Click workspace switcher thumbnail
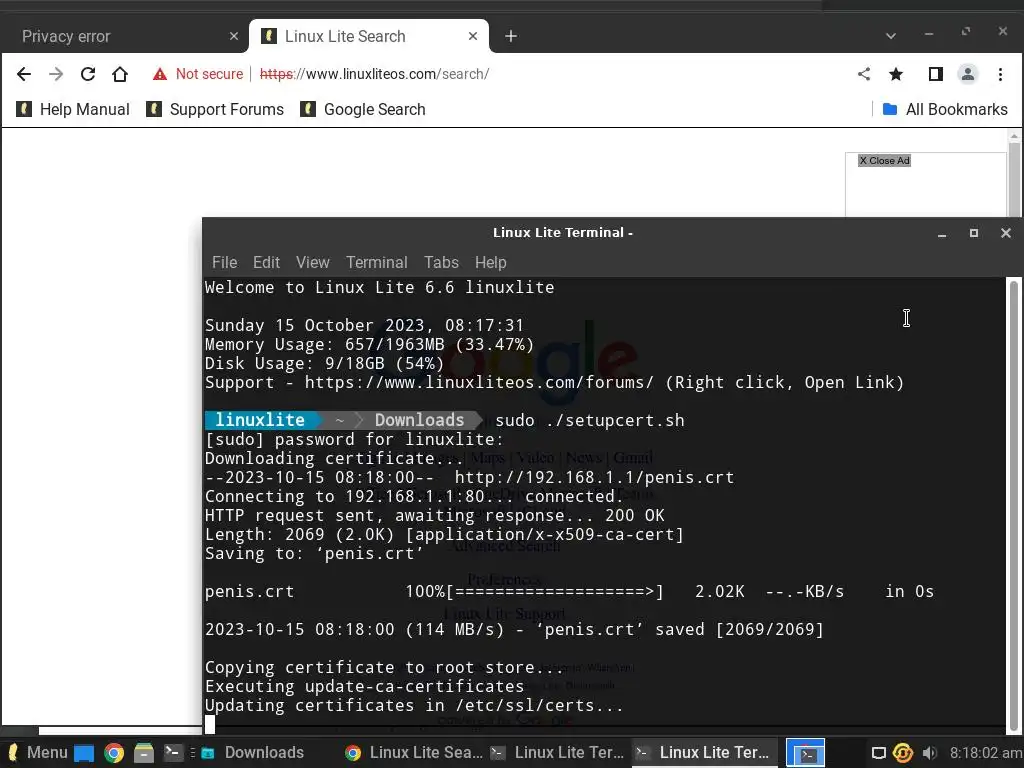The height and width of the screenshot is (768, 1024). [x=805, y=752]
